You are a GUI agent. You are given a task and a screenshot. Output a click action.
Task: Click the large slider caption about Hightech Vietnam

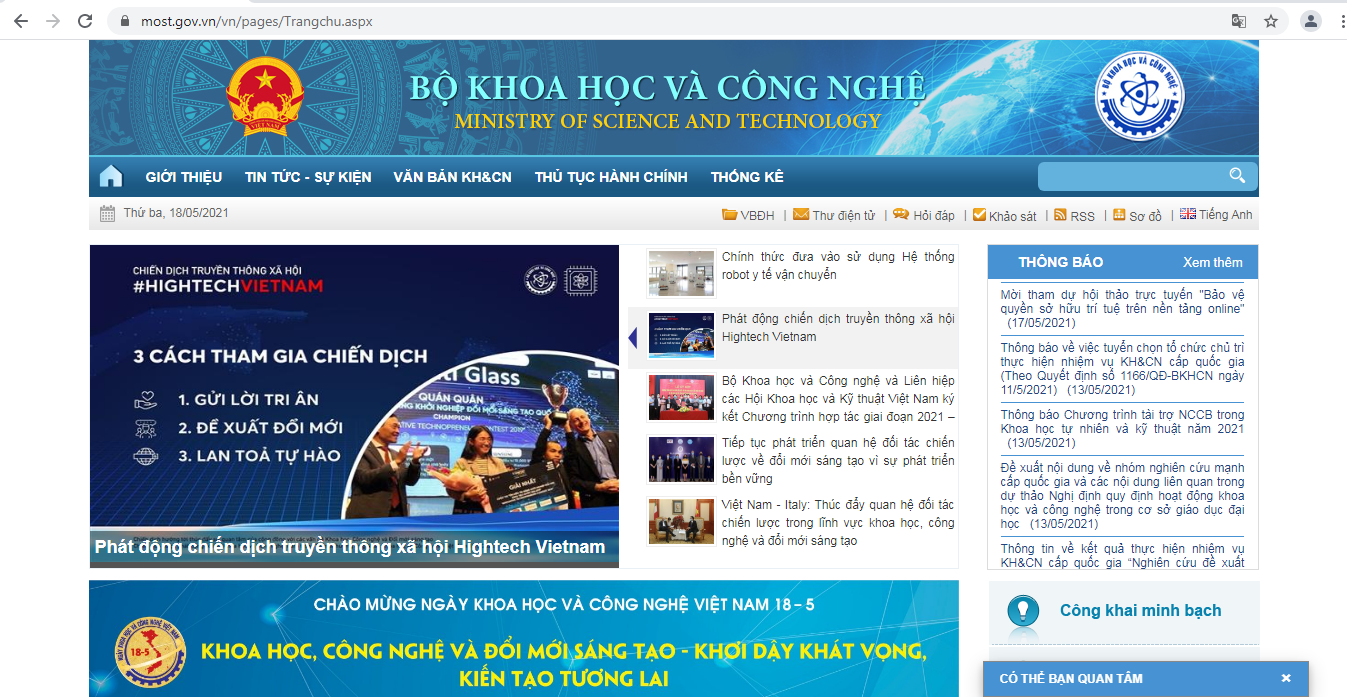(x=350, y=547)
